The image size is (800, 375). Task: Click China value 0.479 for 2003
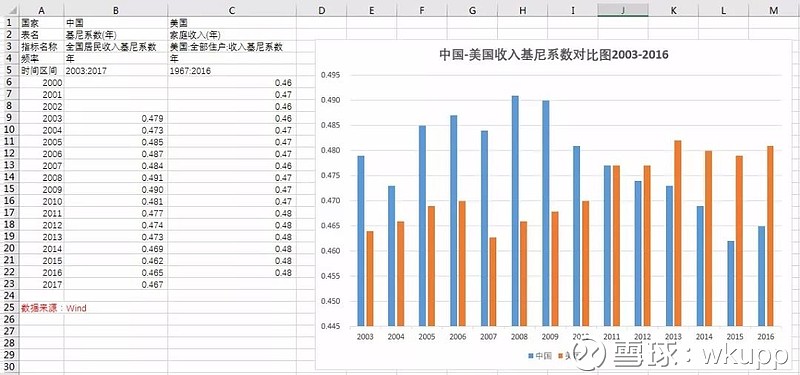coord(116,118)
